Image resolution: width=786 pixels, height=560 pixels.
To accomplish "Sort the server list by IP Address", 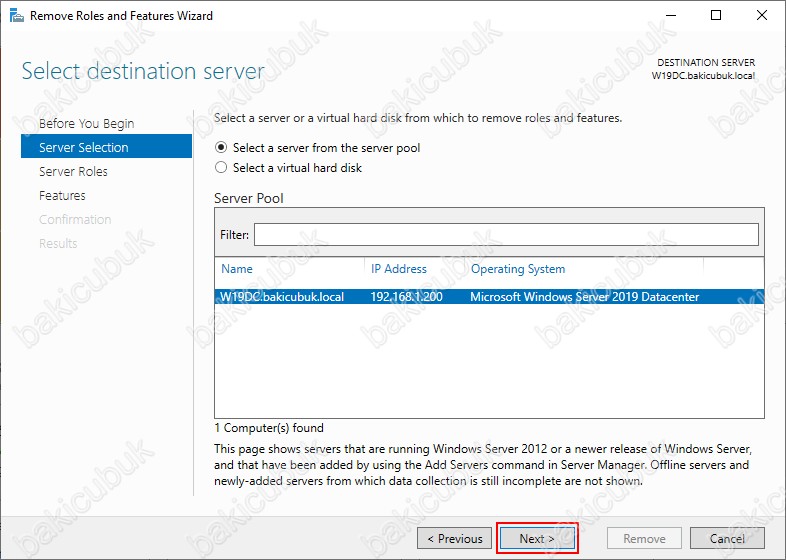I will (399, 269).
